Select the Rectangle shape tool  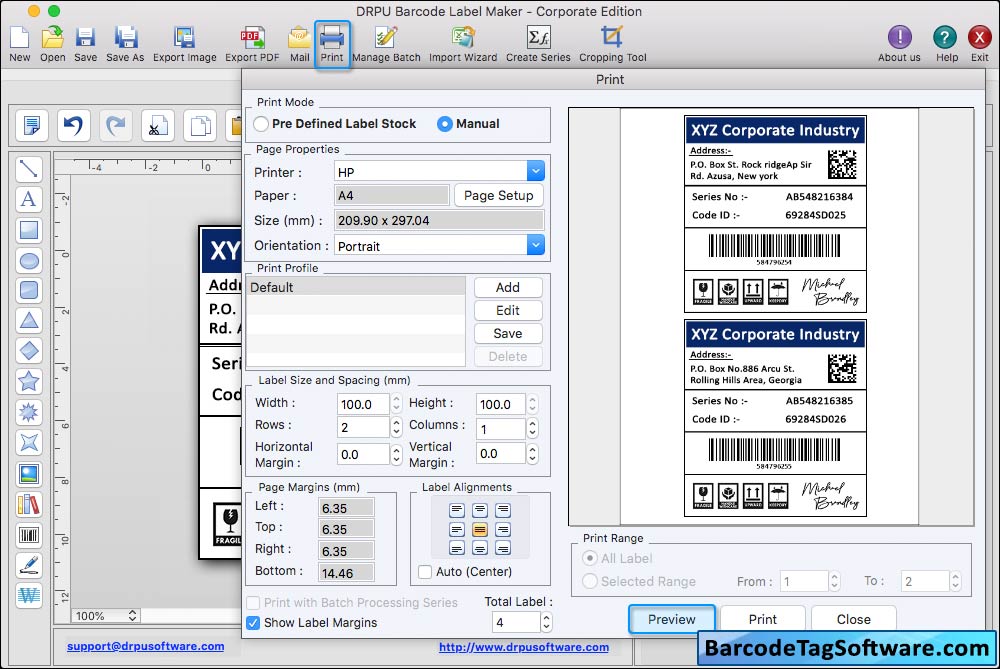pyautogui.click(x=29, y=230)
